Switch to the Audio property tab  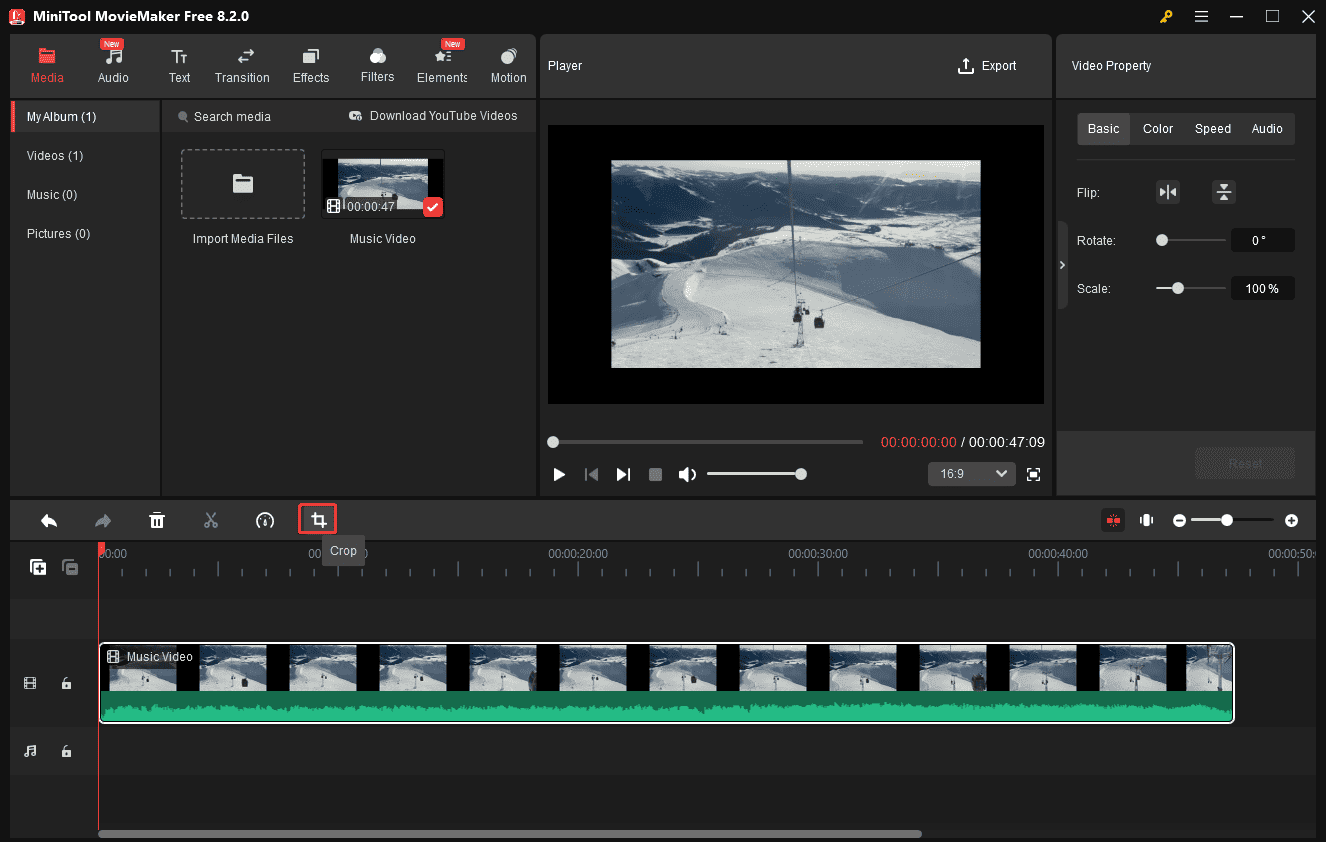point(1267,129)
